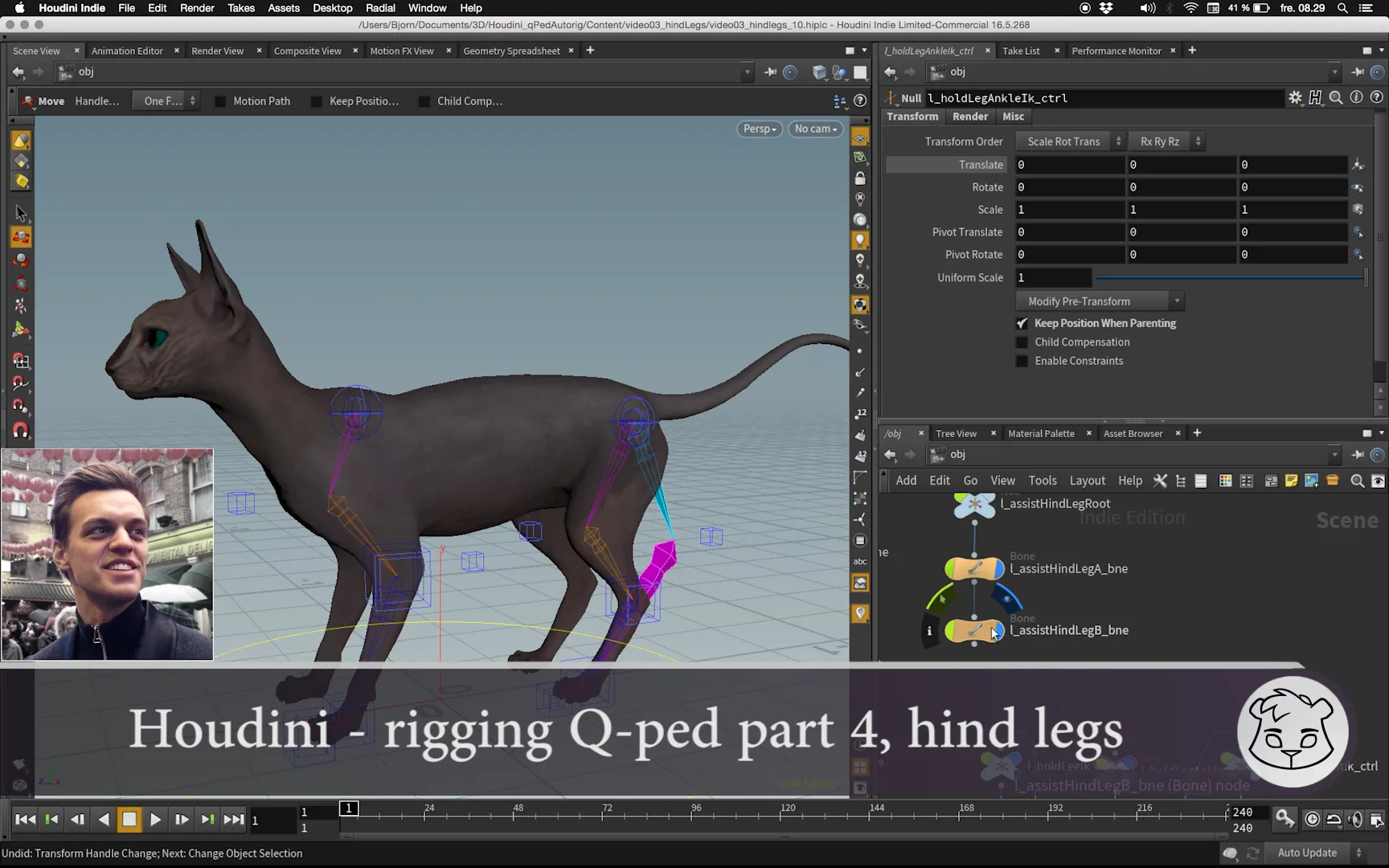The image size is (1389, 868).
Task: Select the arrow Select tool in the left toolbar
Action: pyautogui.click(x=21, y=213)
